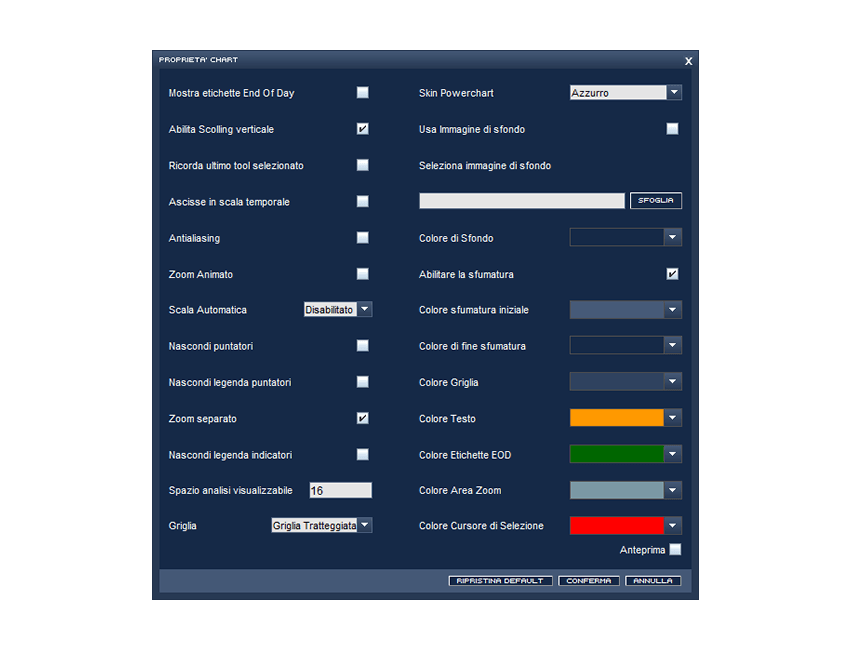Check Ascisse in scala temporale
This screenshot has width=850, height=650.
pyautogui.click(x=363, y=202)
